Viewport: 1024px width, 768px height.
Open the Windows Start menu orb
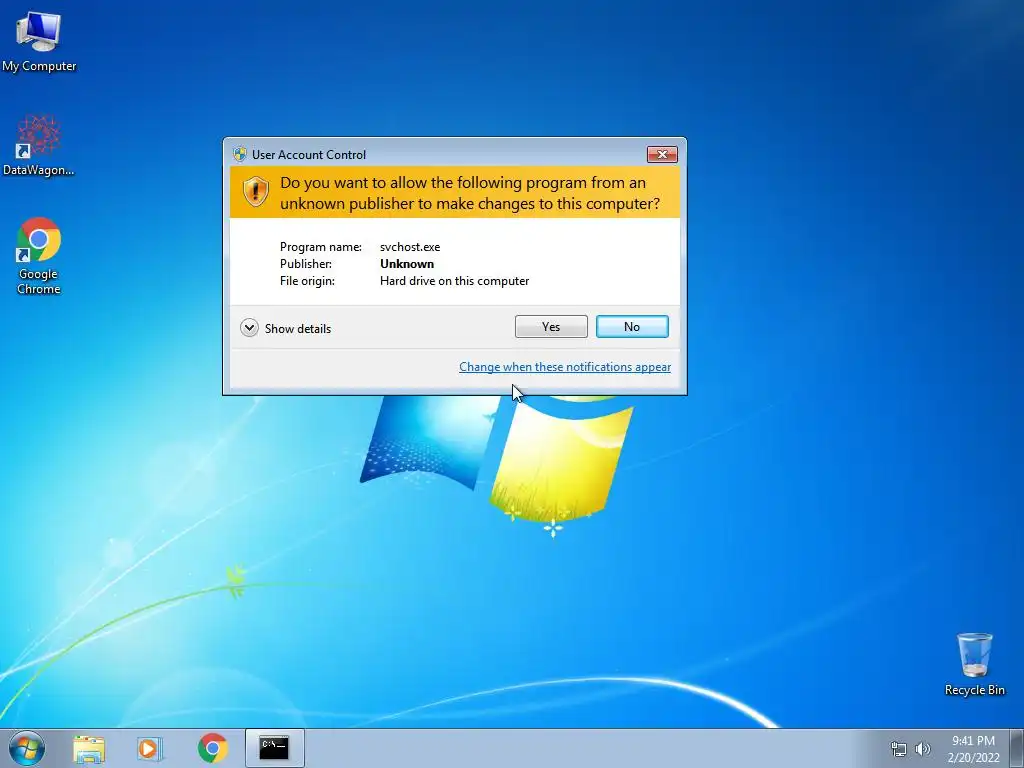(27, 748)
